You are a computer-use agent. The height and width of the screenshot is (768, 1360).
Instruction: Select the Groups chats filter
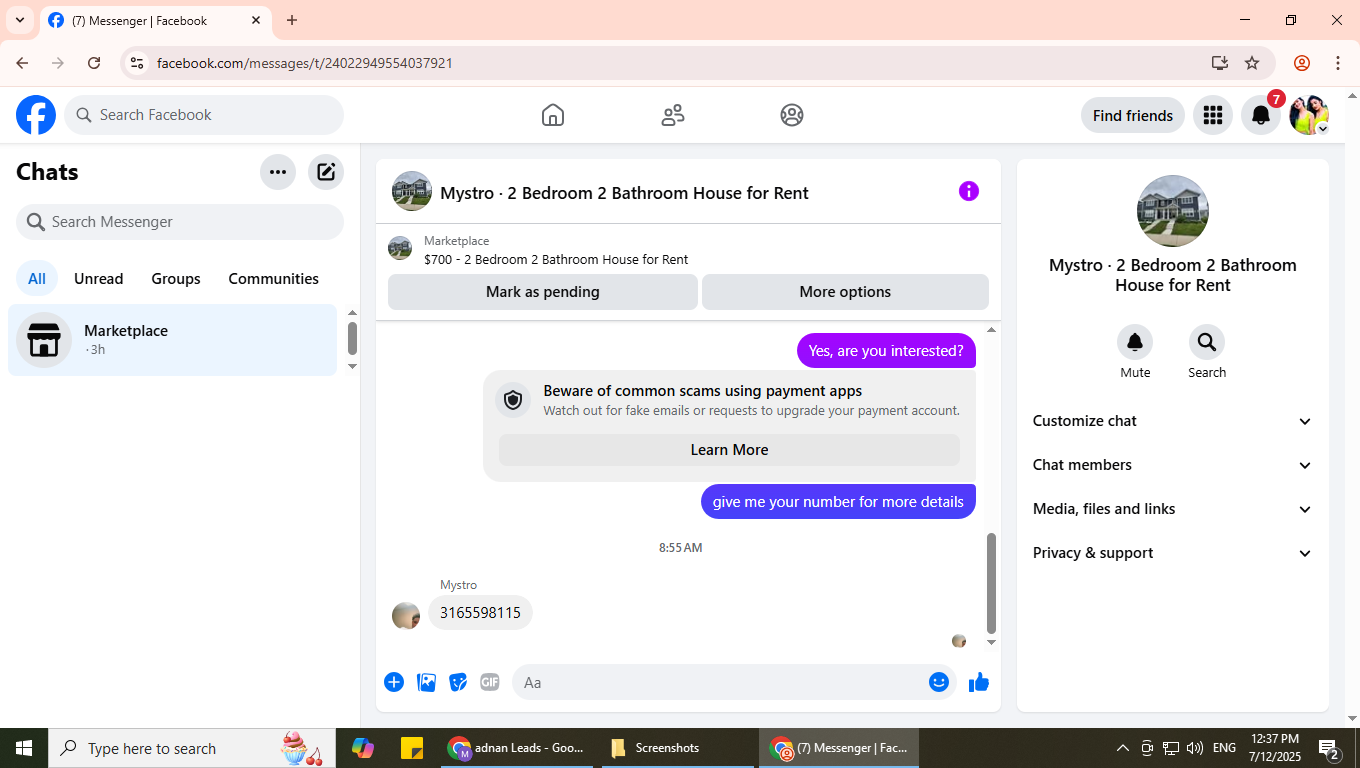[176, 279]
